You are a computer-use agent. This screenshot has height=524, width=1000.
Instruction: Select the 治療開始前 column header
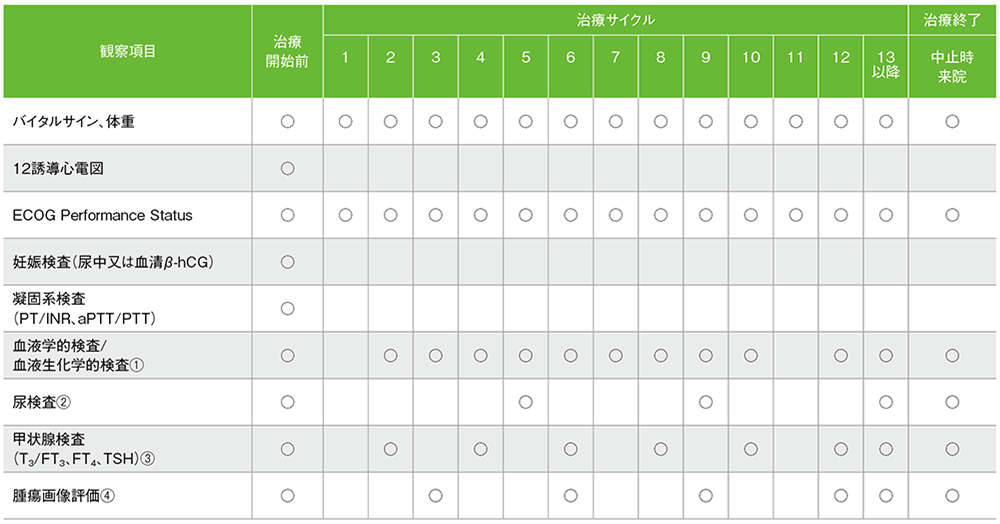click(x=287, y=50)
